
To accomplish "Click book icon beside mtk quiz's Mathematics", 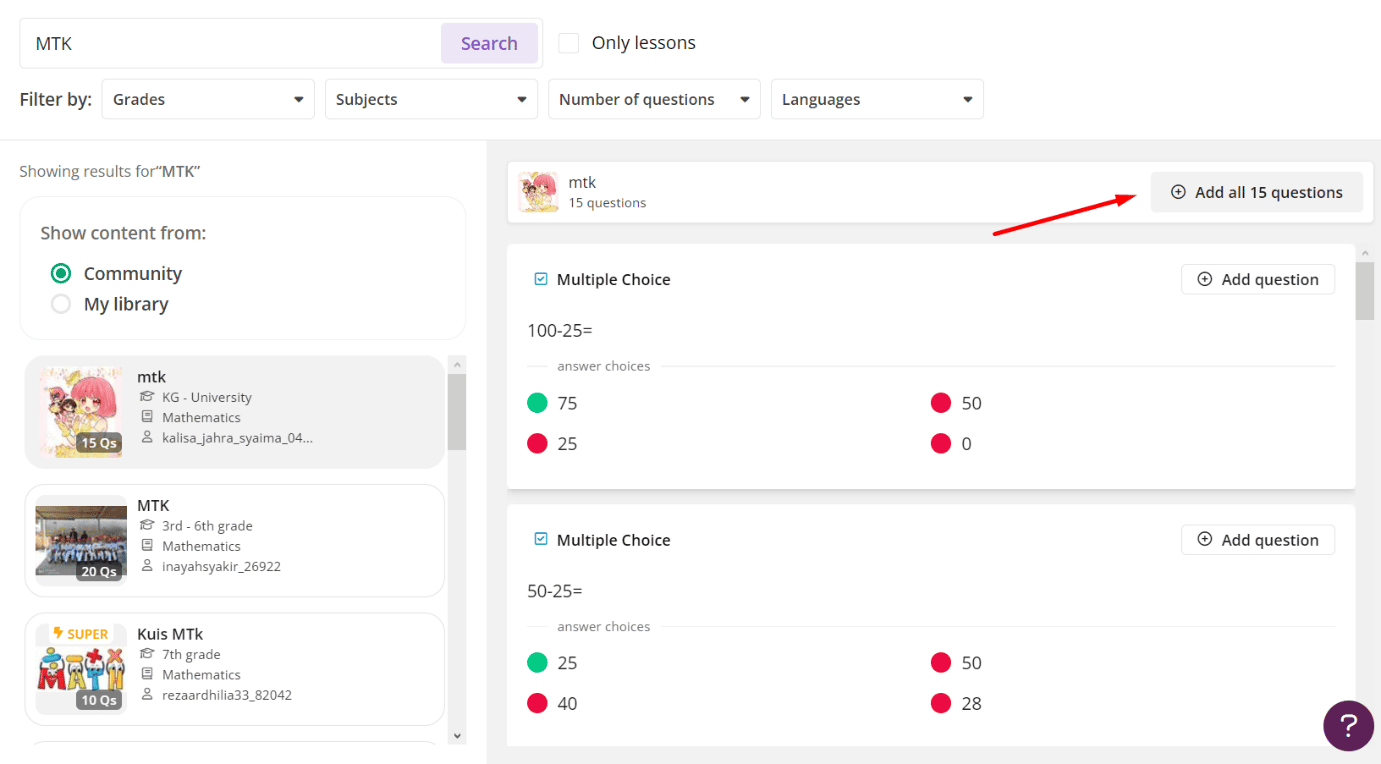I will point(147,417).
